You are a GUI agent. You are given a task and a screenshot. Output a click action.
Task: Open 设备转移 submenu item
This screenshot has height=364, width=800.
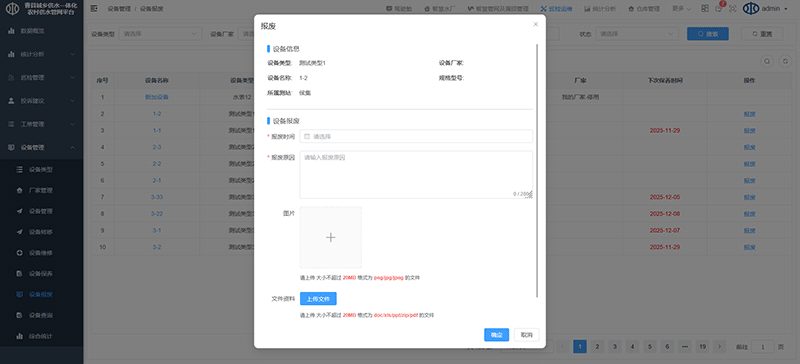pyautogui.click(x=41, y=232)
